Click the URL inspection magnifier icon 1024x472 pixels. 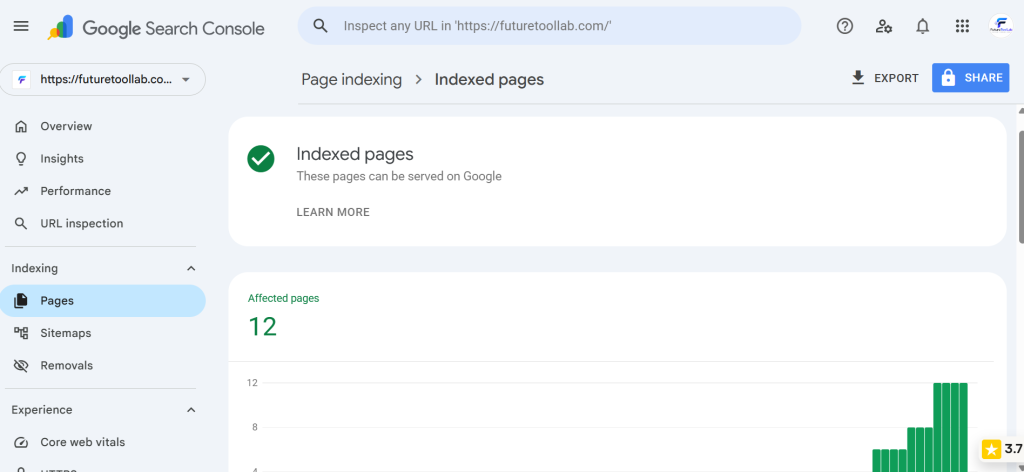point(21,223)
